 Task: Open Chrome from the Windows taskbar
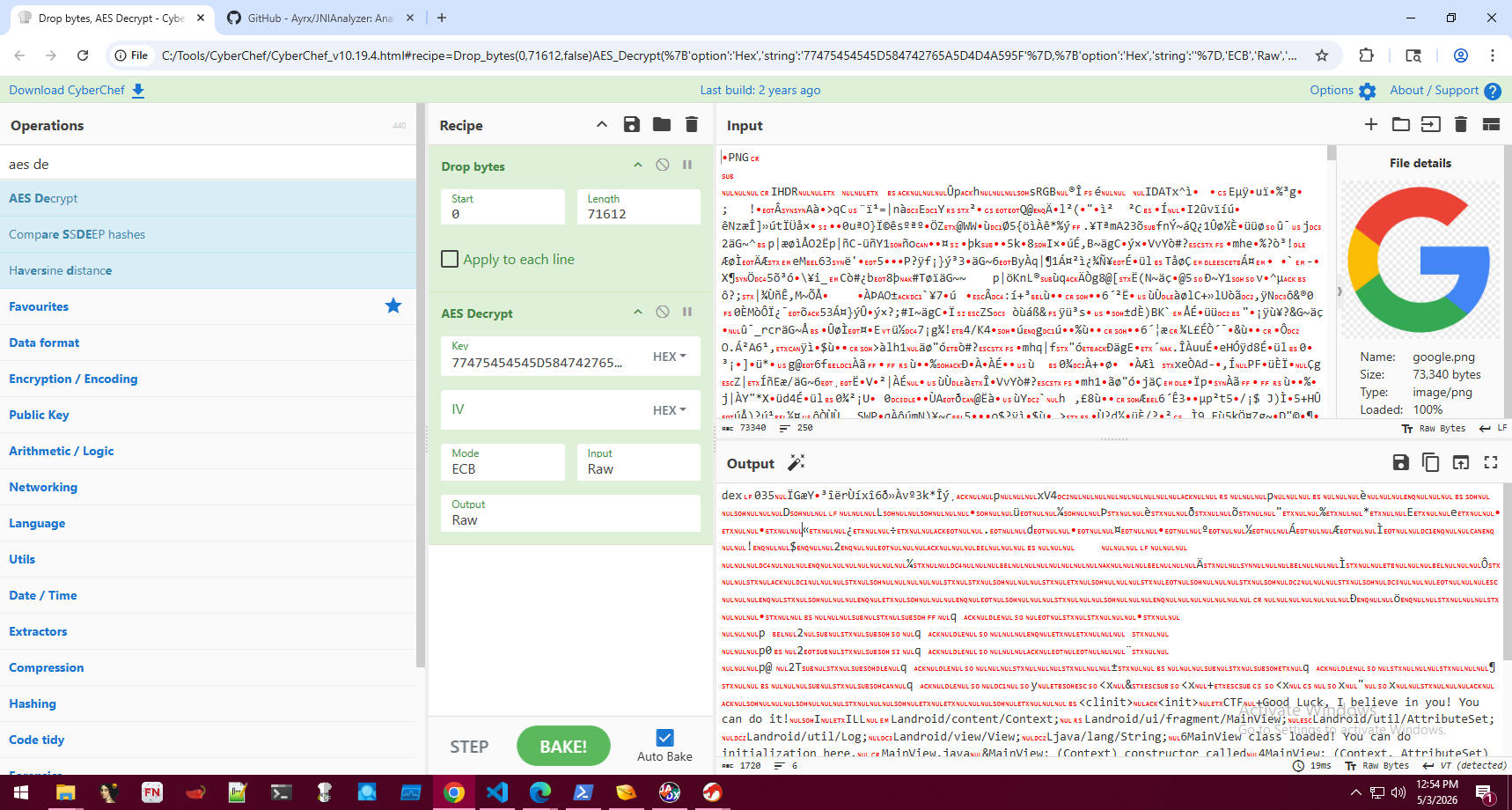pyautogui.click(x=454, y=792)
